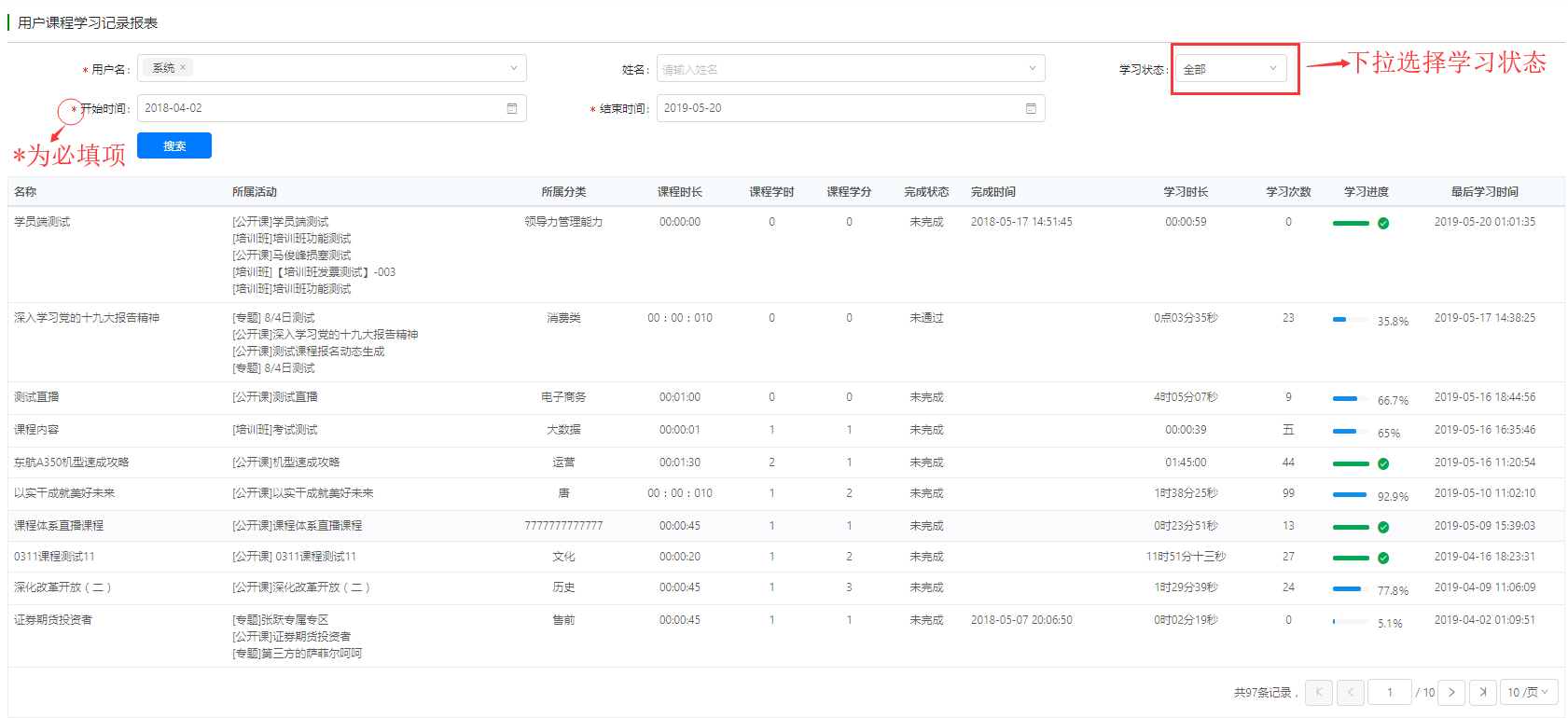Screen dimensions: 1568x718
Task: Click category 7777777777777 in 课程体系直播课程 row
Action: [563, 526]
